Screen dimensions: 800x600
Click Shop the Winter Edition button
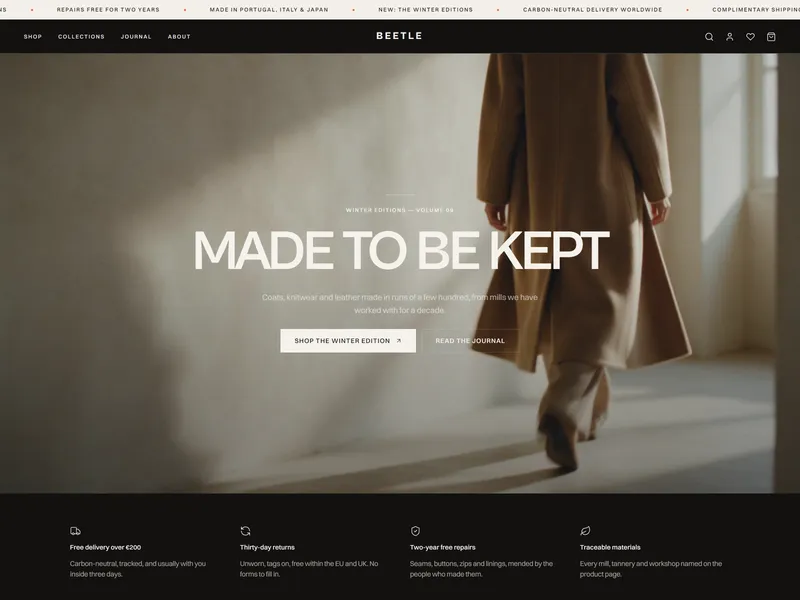pyautogui.click(x=348, y=341)
